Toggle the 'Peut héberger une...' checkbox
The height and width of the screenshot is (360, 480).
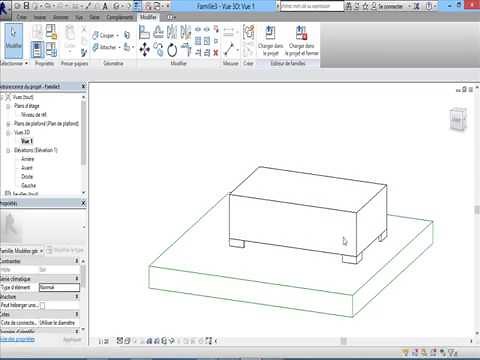[42, 305]
